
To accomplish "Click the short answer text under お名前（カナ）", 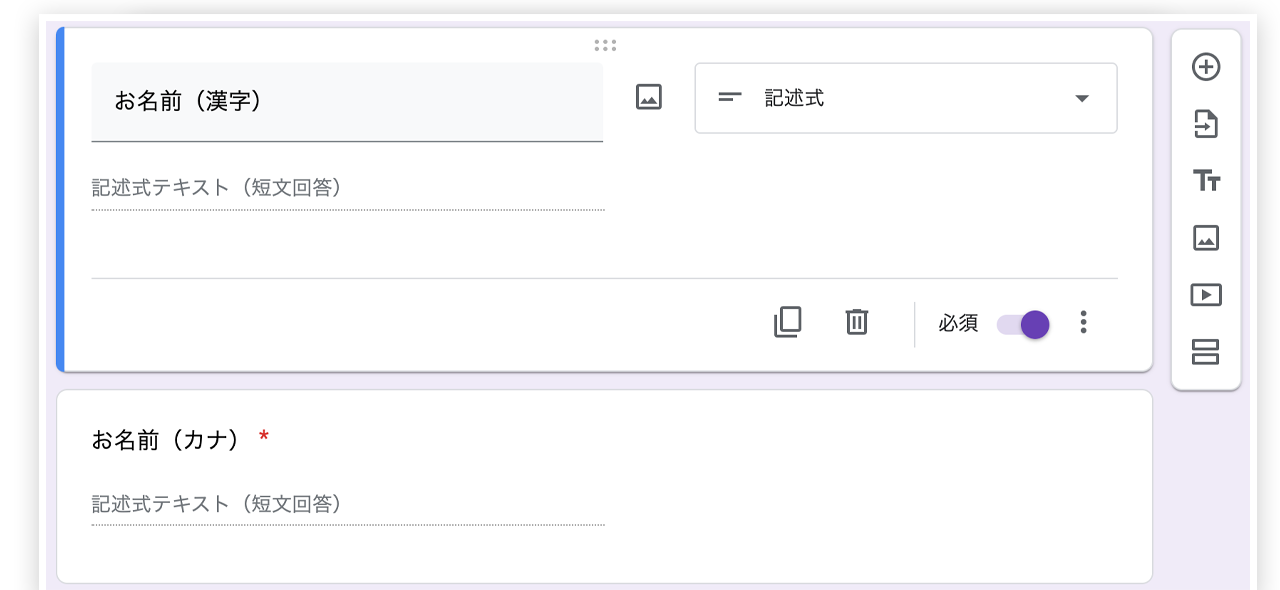I will [x=217, y=504].
